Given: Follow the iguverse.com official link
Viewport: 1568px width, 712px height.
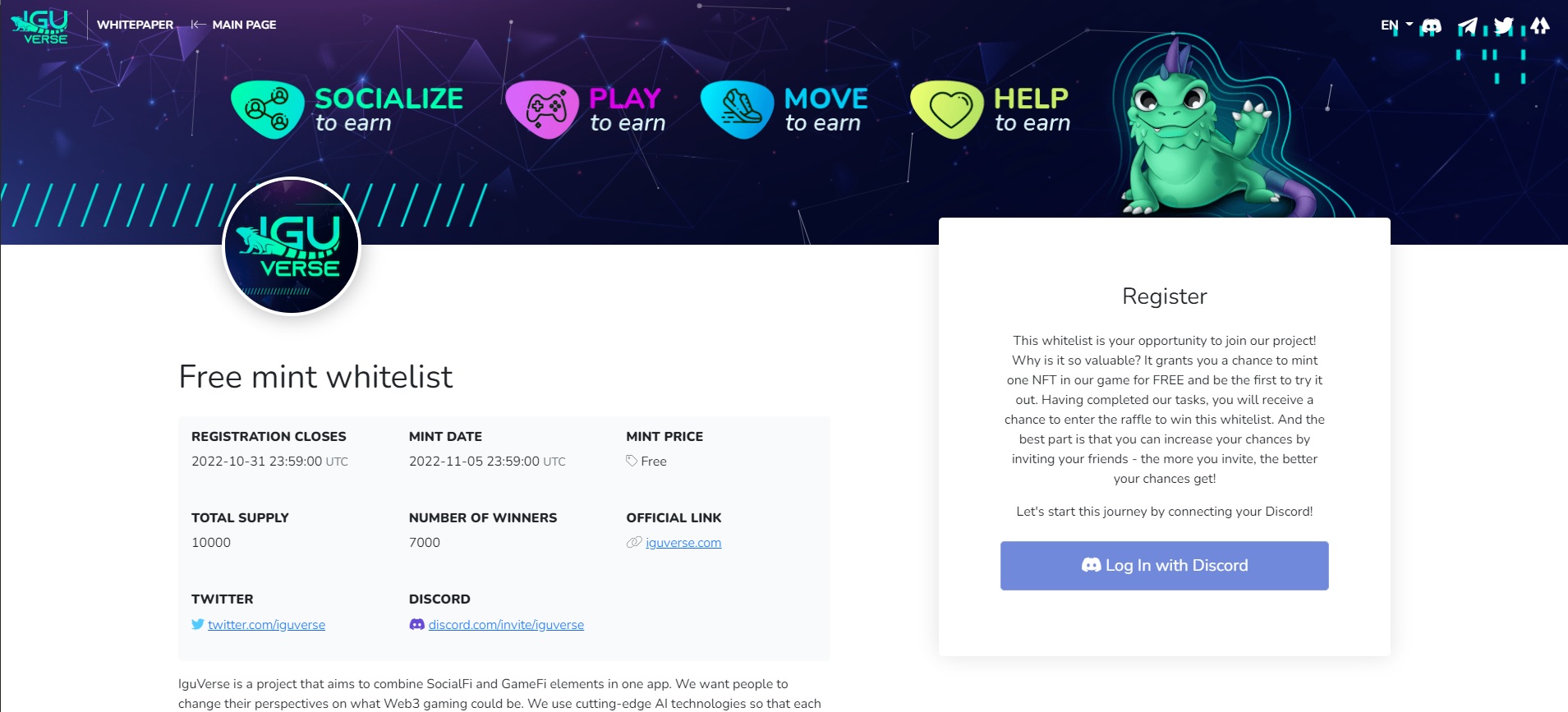Looking at the screenshot, I should point(683,543).
